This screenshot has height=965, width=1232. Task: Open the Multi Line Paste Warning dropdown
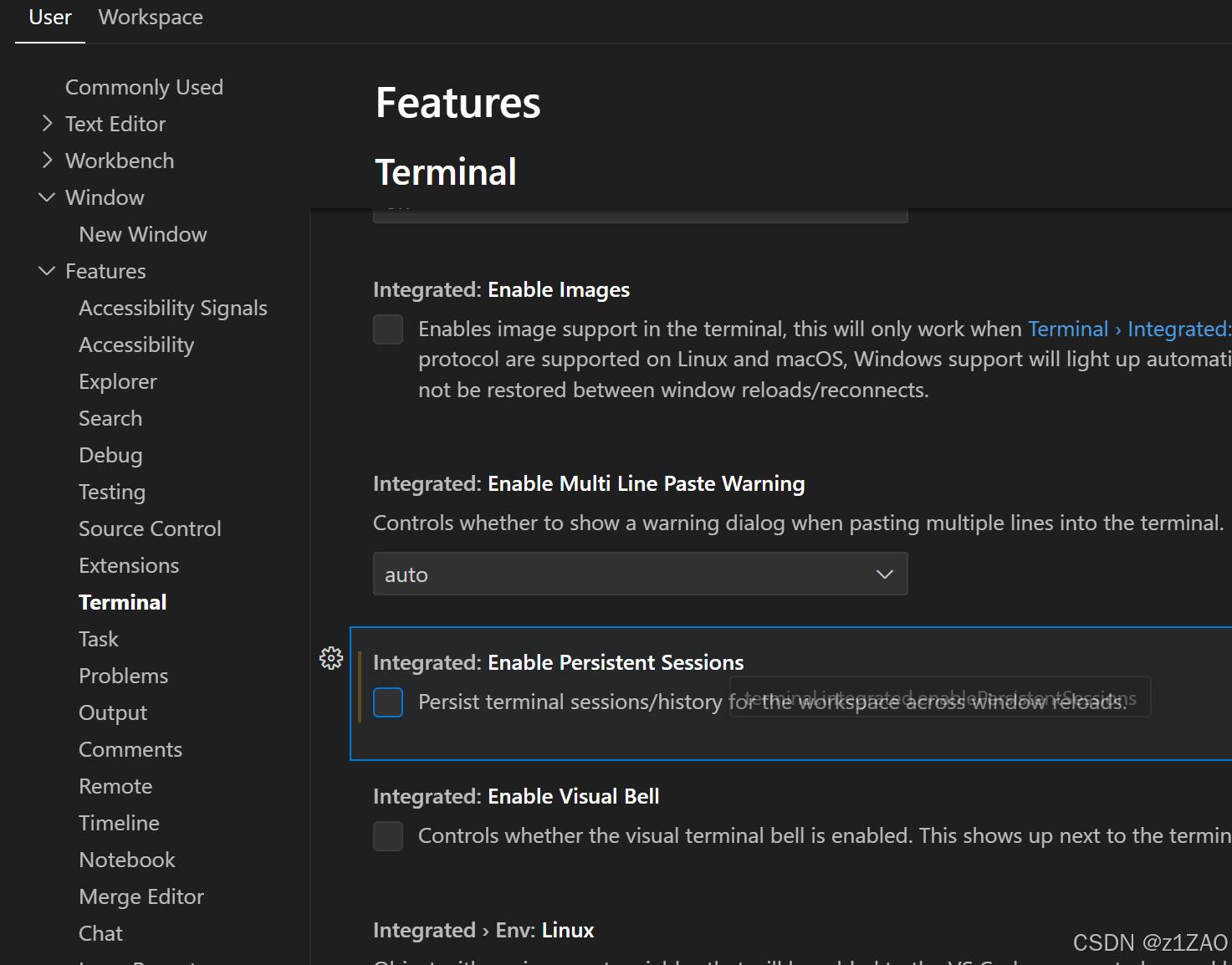640,574
